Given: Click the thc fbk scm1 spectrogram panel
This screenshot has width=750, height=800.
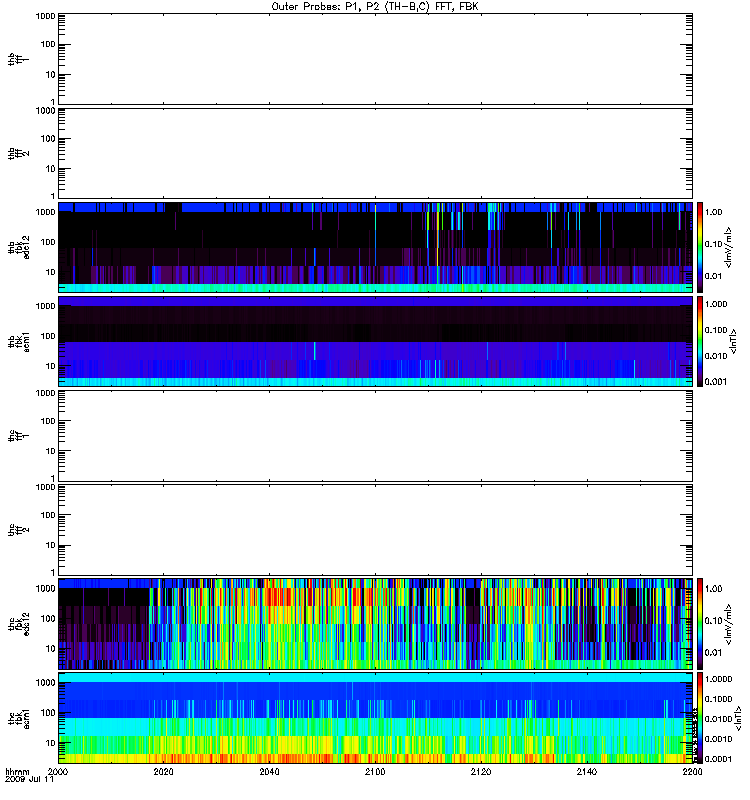Looking at the screenshot, I should pos(376,718).
